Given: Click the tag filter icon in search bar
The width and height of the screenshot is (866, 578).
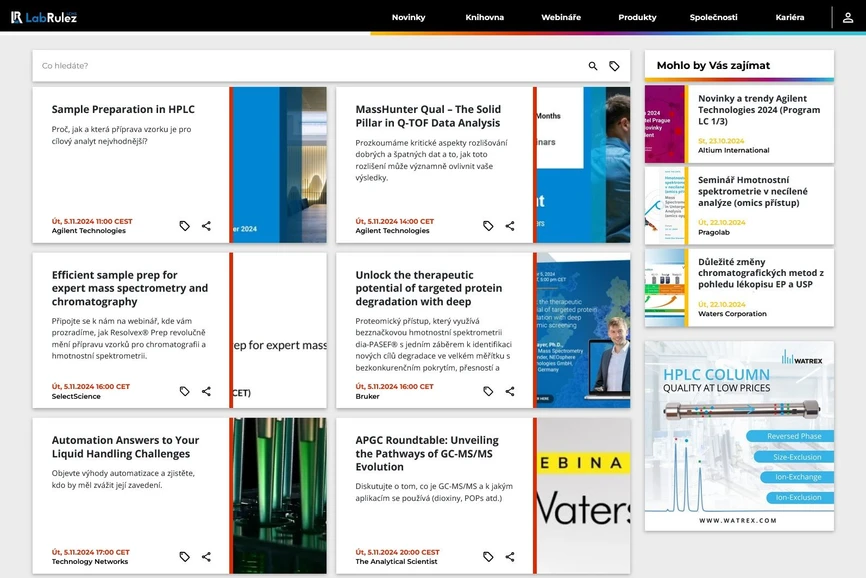Looking at the screenshot, I should [614, 66].
